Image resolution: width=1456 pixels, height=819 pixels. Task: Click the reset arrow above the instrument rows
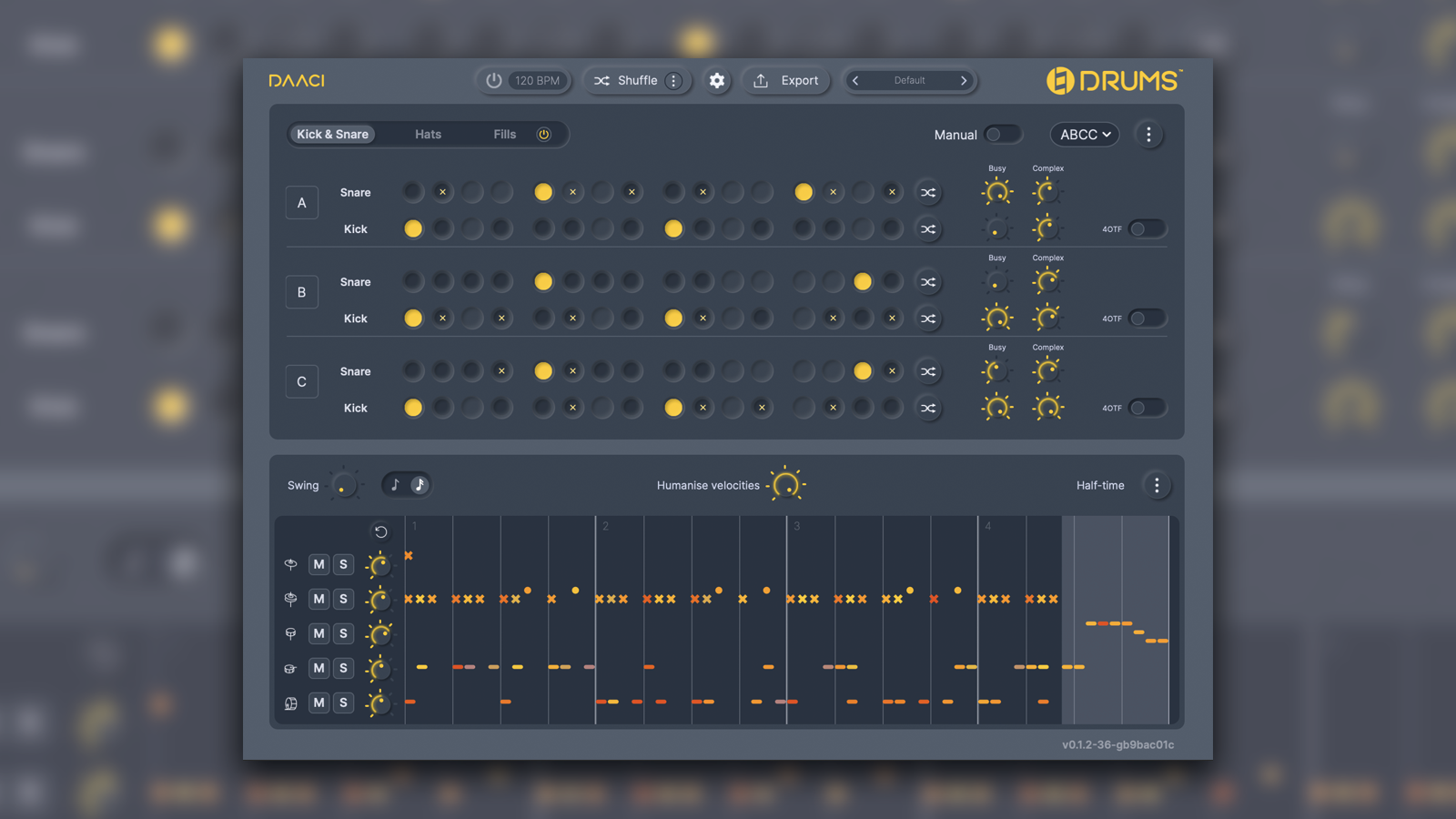click(381, 531)
